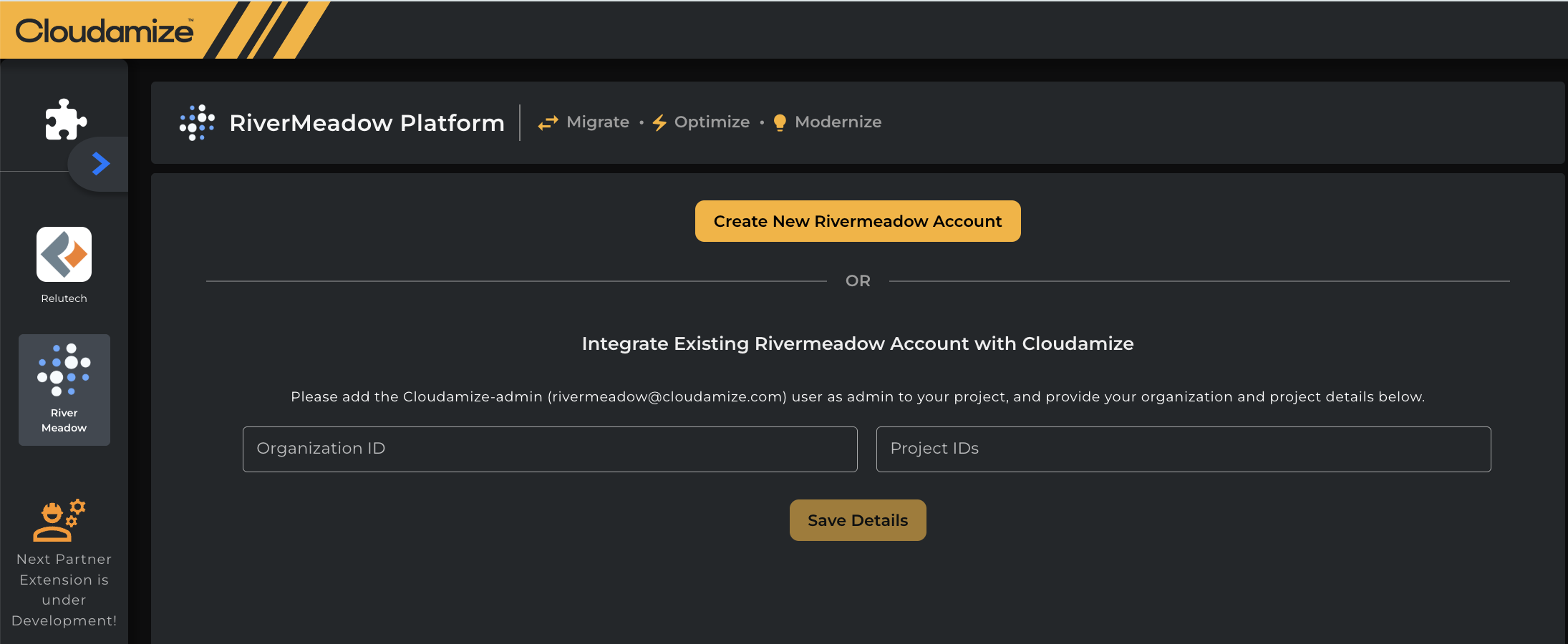Click the Cloudamize logo
This screenshot has height=644, width=1568.
click(105, 31)
